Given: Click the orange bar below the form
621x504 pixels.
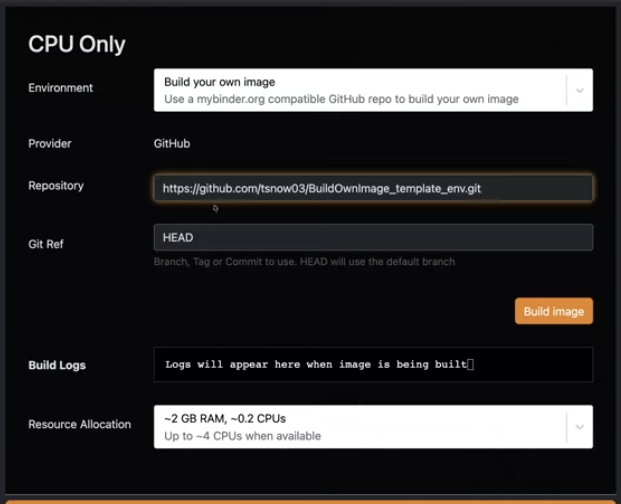Looking at the screenshot, I should tap(310, 500).
